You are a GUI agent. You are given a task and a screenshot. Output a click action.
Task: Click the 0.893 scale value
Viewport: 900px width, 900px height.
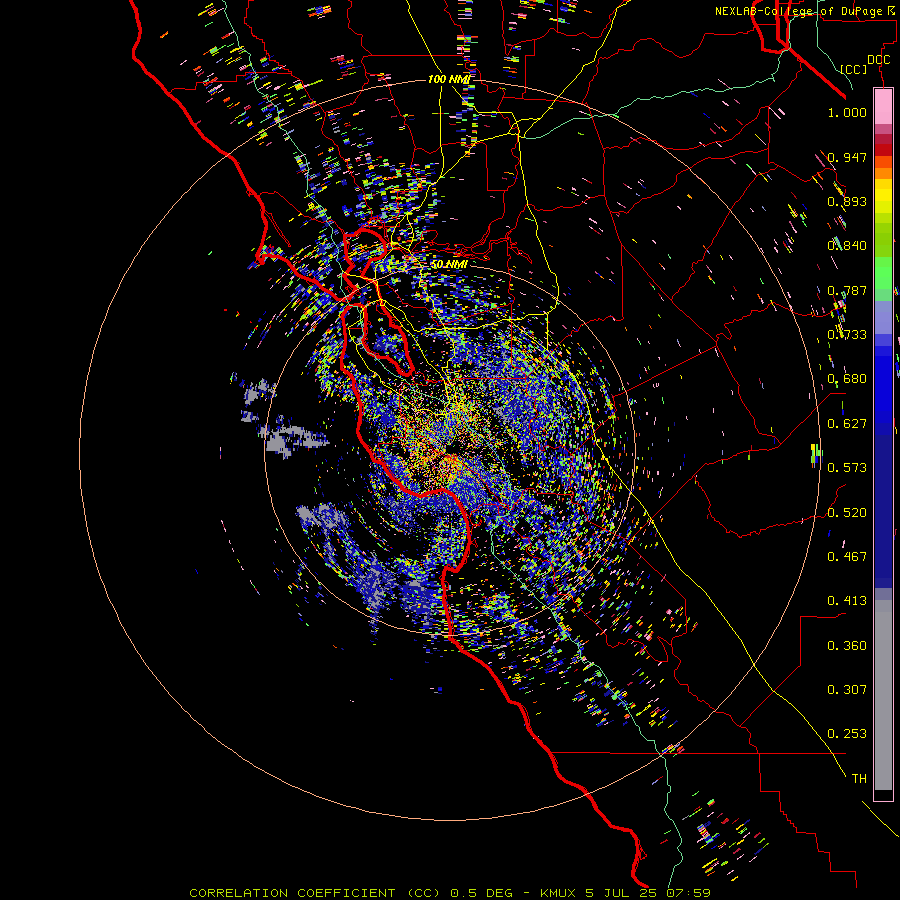[847, 201]
